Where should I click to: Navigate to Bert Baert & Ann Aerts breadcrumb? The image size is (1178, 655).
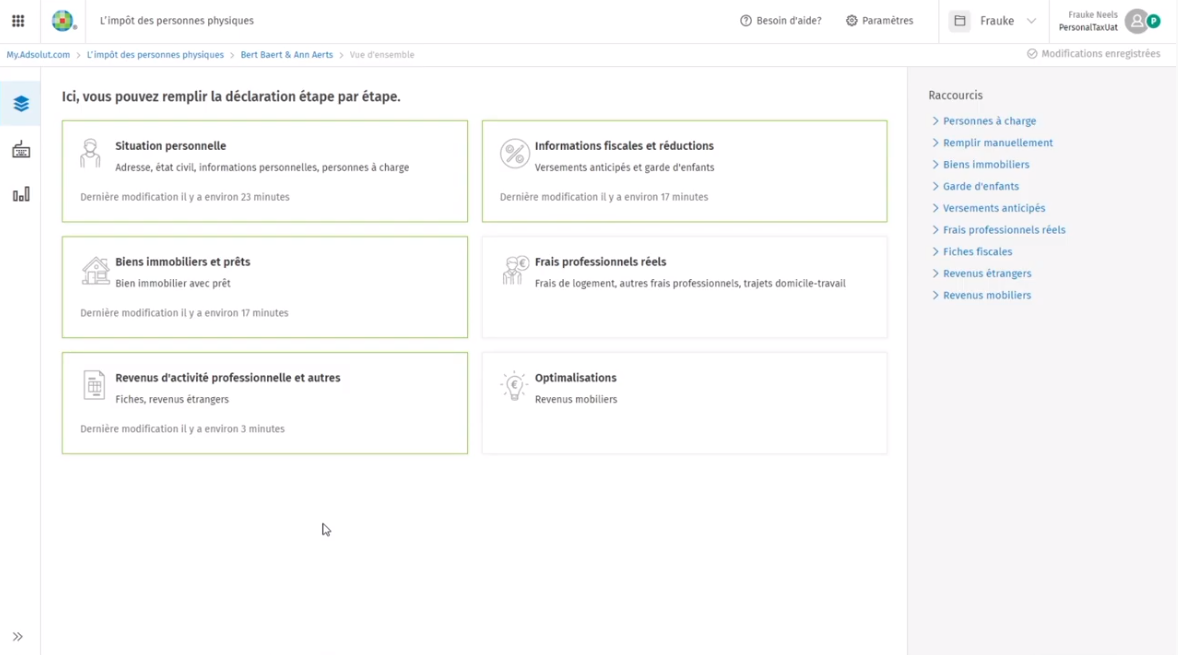[x=287, y=55]
